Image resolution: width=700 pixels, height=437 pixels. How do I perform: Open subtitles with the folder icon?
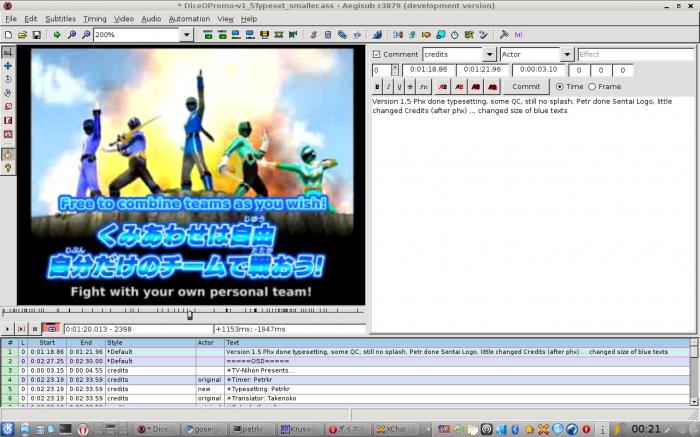click(22, 34)
